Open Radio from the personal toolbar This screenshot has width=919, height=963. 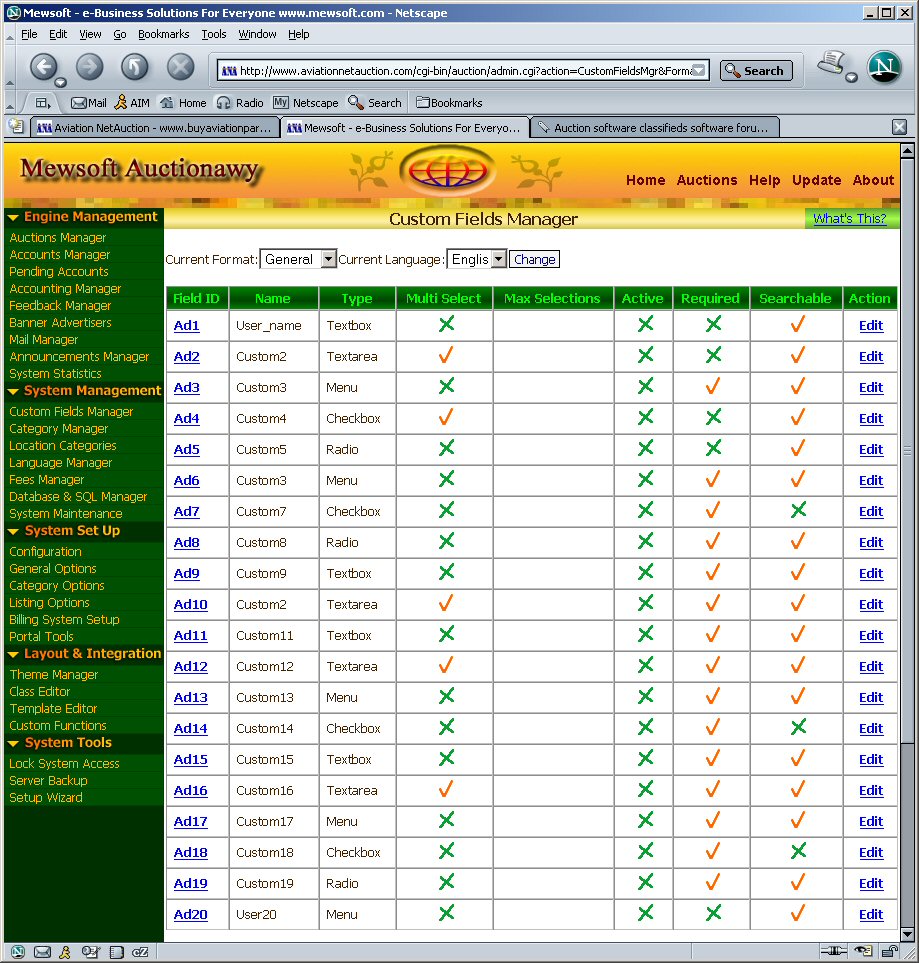pyautogui.click(x=240, y=103)
